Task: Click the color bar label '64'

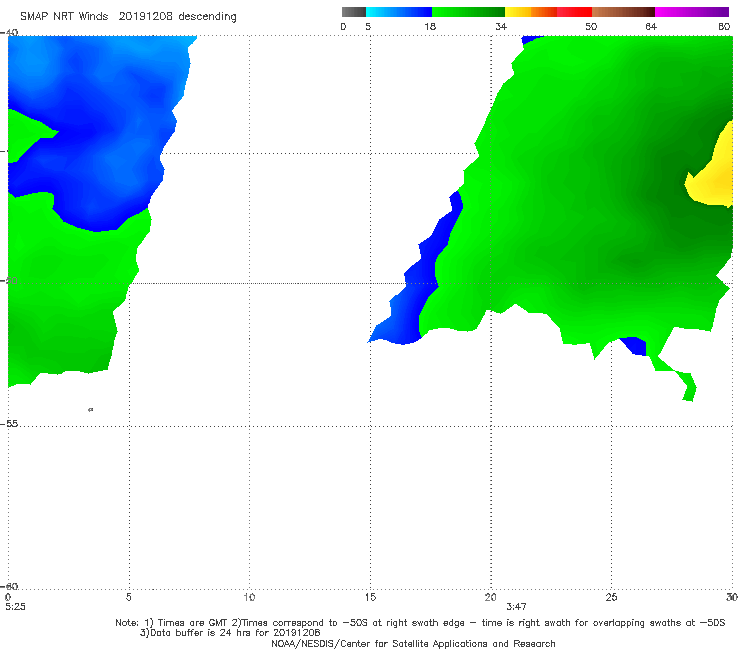Action: click(651, 27)
